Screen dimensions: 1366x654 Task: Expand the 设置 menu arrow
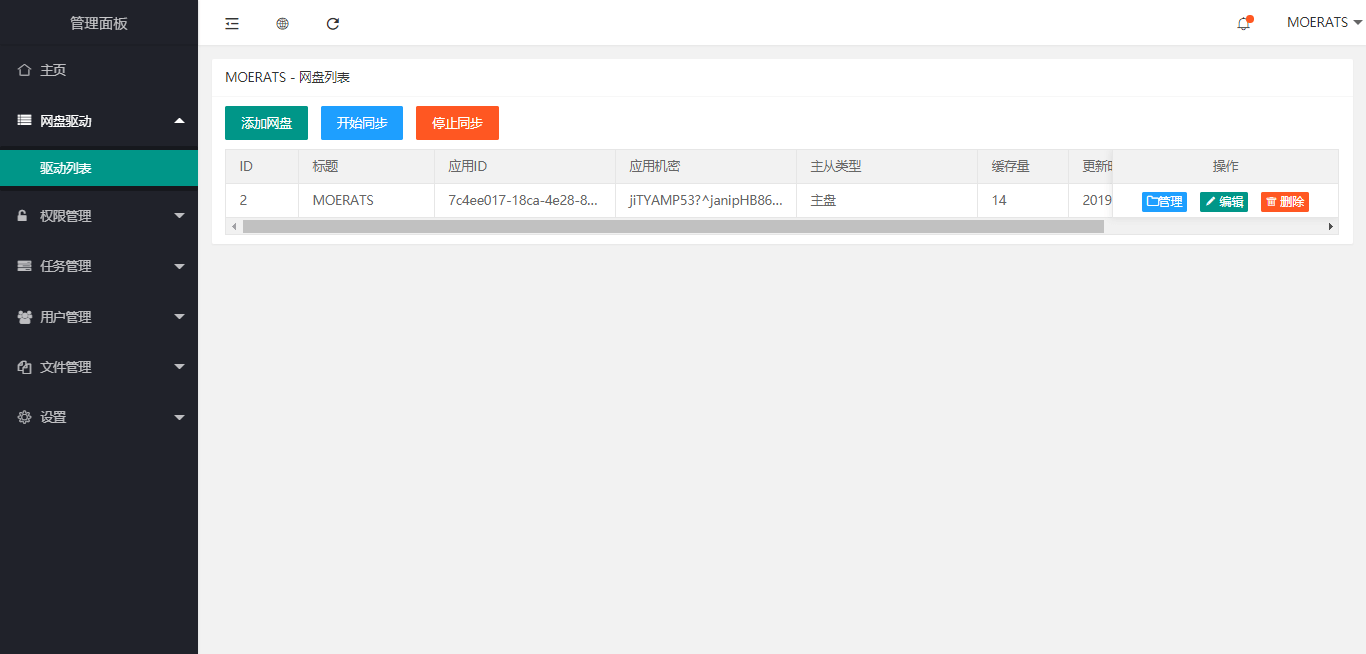pos(179,417)
